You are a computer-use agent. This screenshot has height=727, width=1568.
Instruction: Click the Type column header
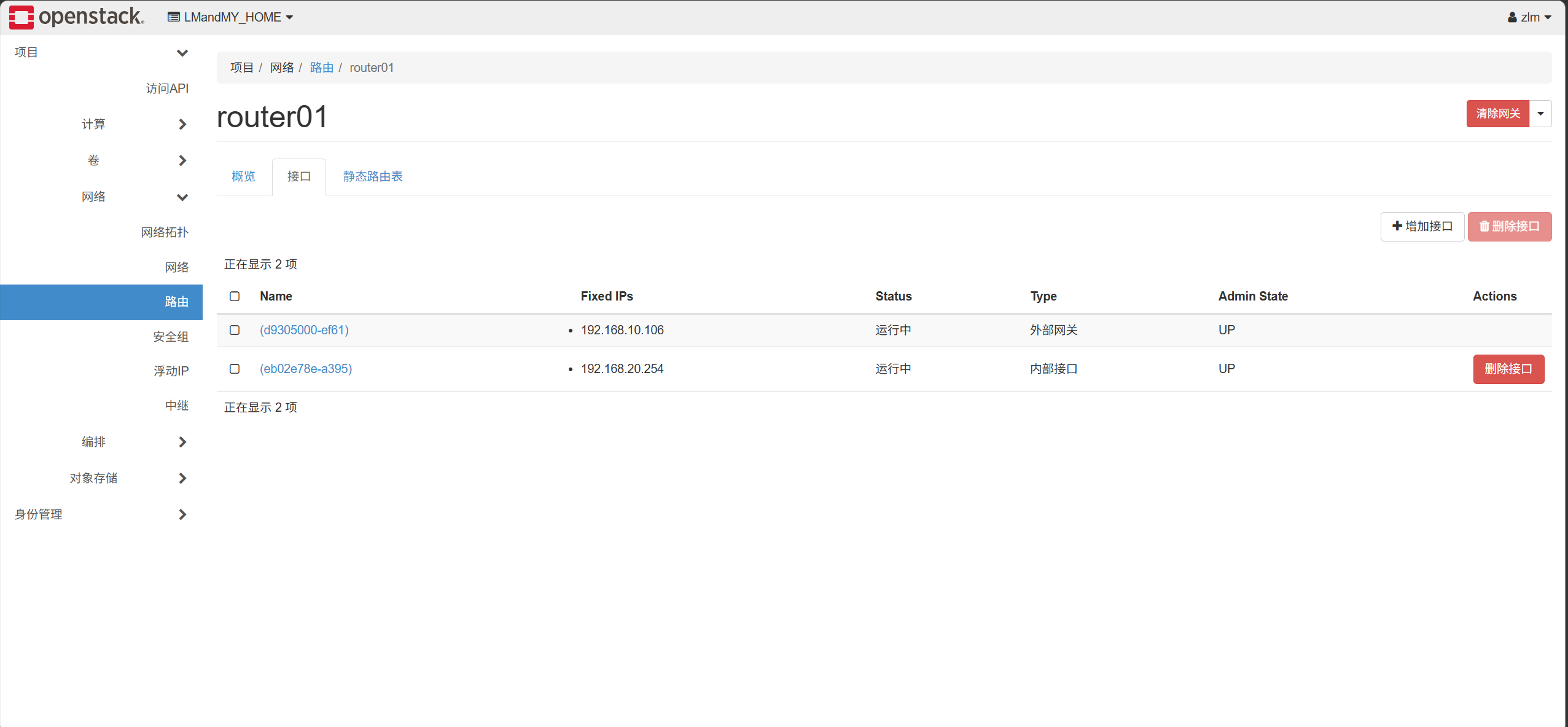tap(1043, 296)
